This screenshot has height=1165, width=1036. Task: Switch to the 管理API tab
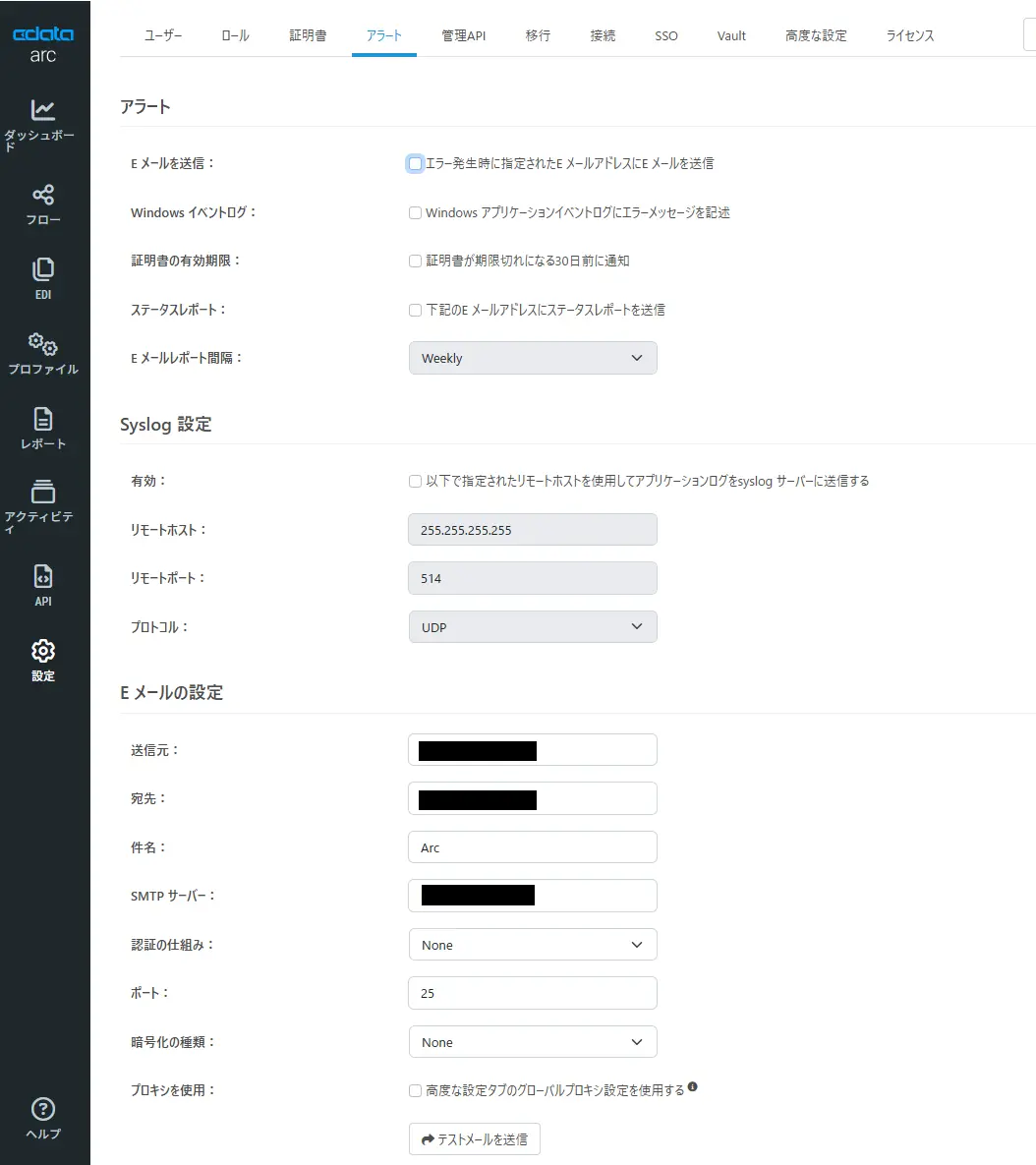(x=463, y=35)
